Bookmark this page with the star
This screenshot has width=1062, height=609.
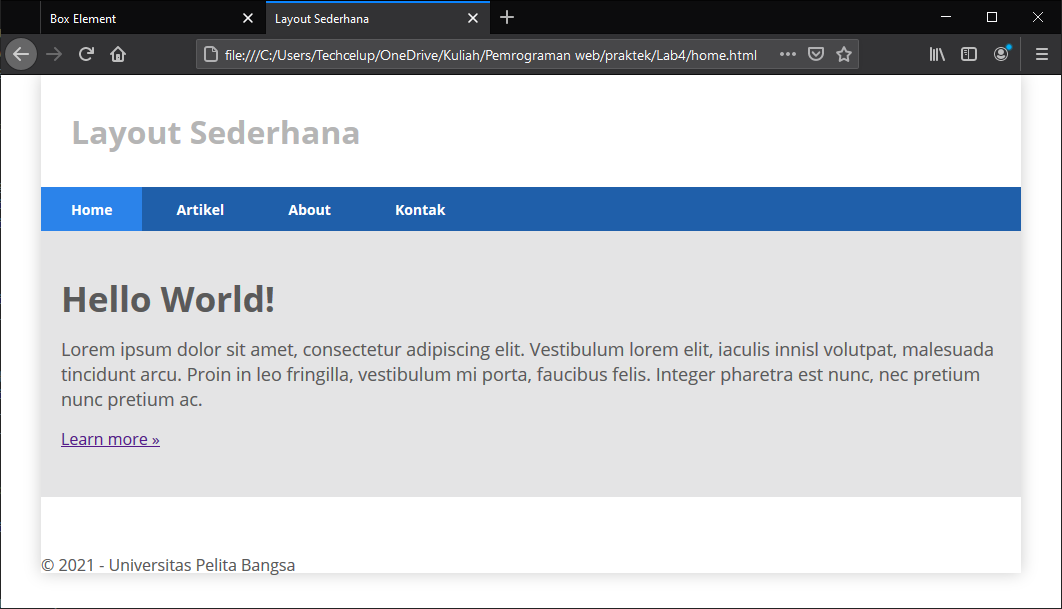[x=845, y=54]
